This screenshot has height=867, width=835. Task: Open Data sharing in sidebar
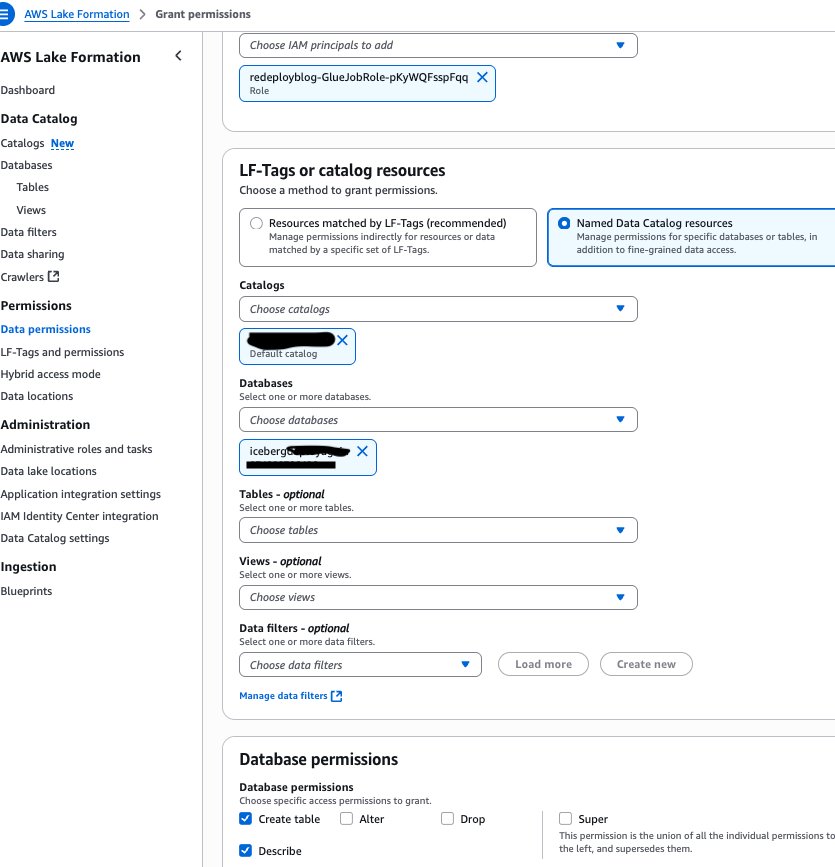(x=33, y=254)
